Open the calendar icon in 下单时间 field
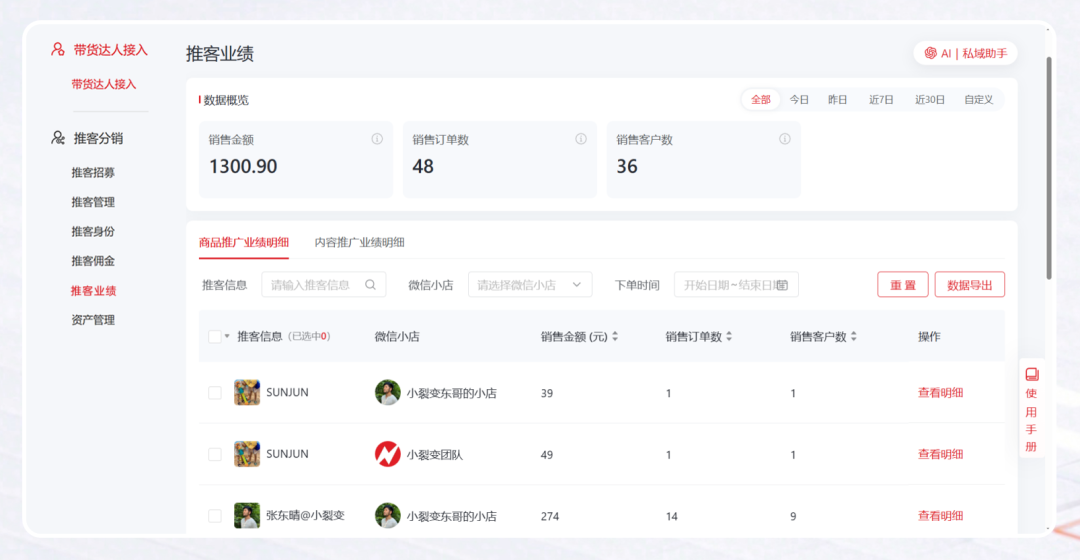Viewport: 1080px width, 560px height. click(x=782, y=285)
